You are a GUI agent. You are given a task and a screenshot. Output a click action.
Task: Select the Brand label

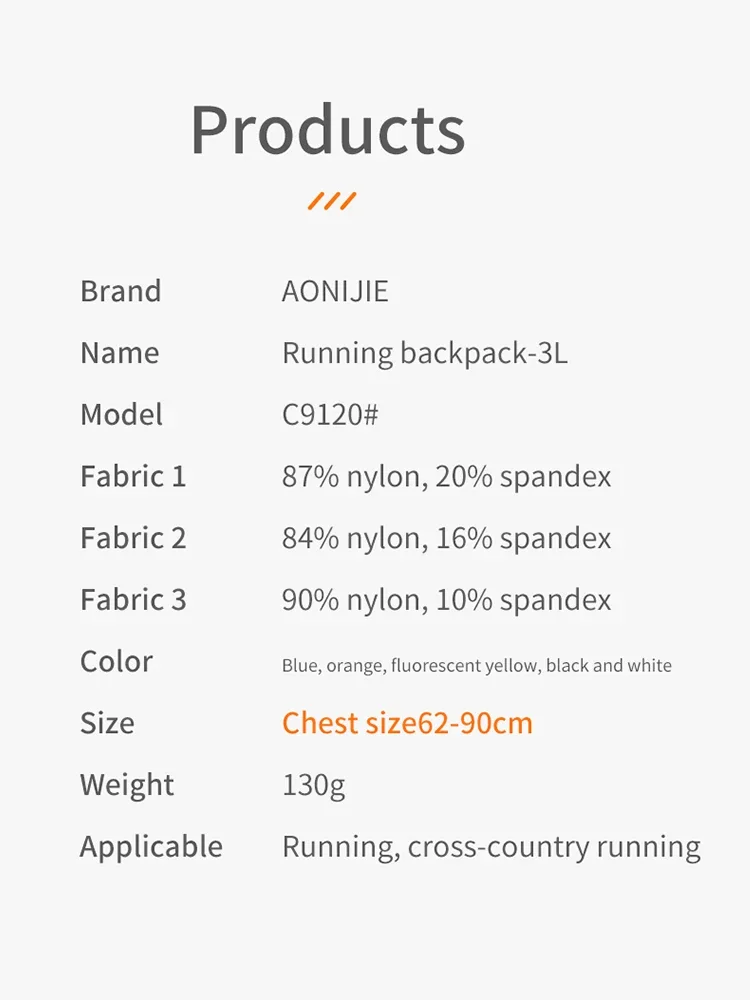point(120,291)
